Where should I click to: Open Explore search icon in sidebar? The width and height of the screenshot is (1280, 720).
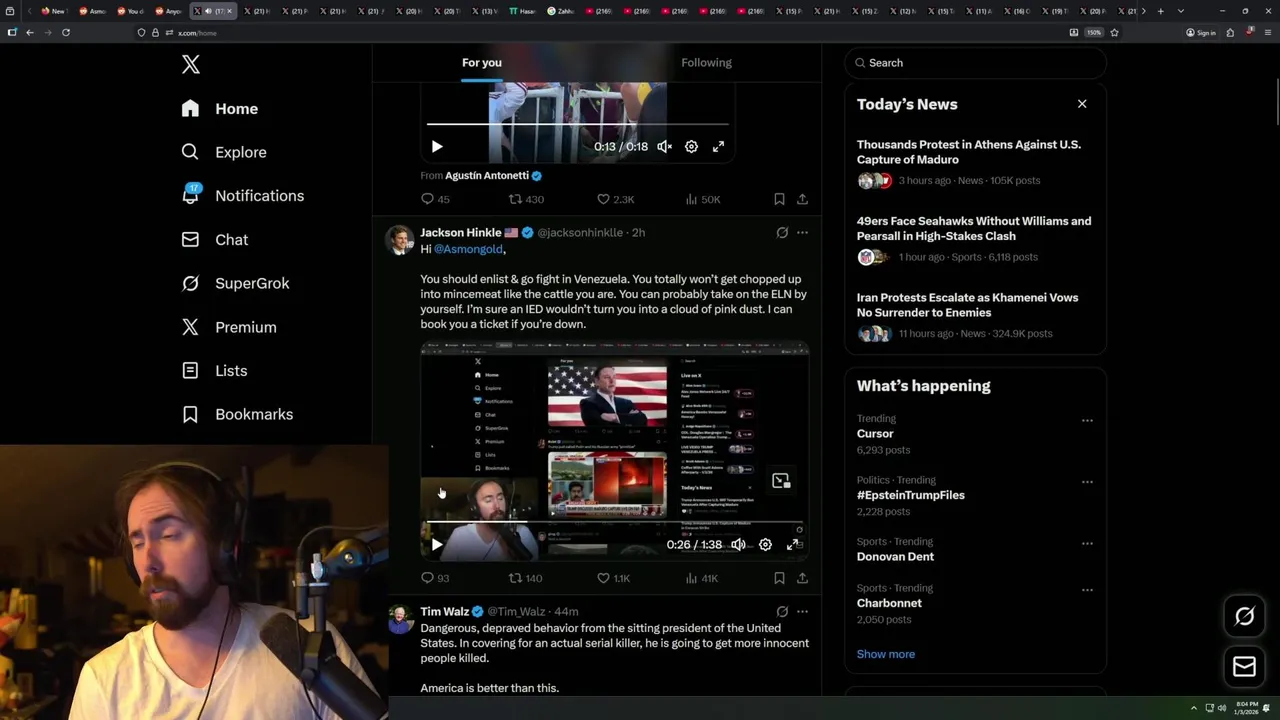coord(190,152)
